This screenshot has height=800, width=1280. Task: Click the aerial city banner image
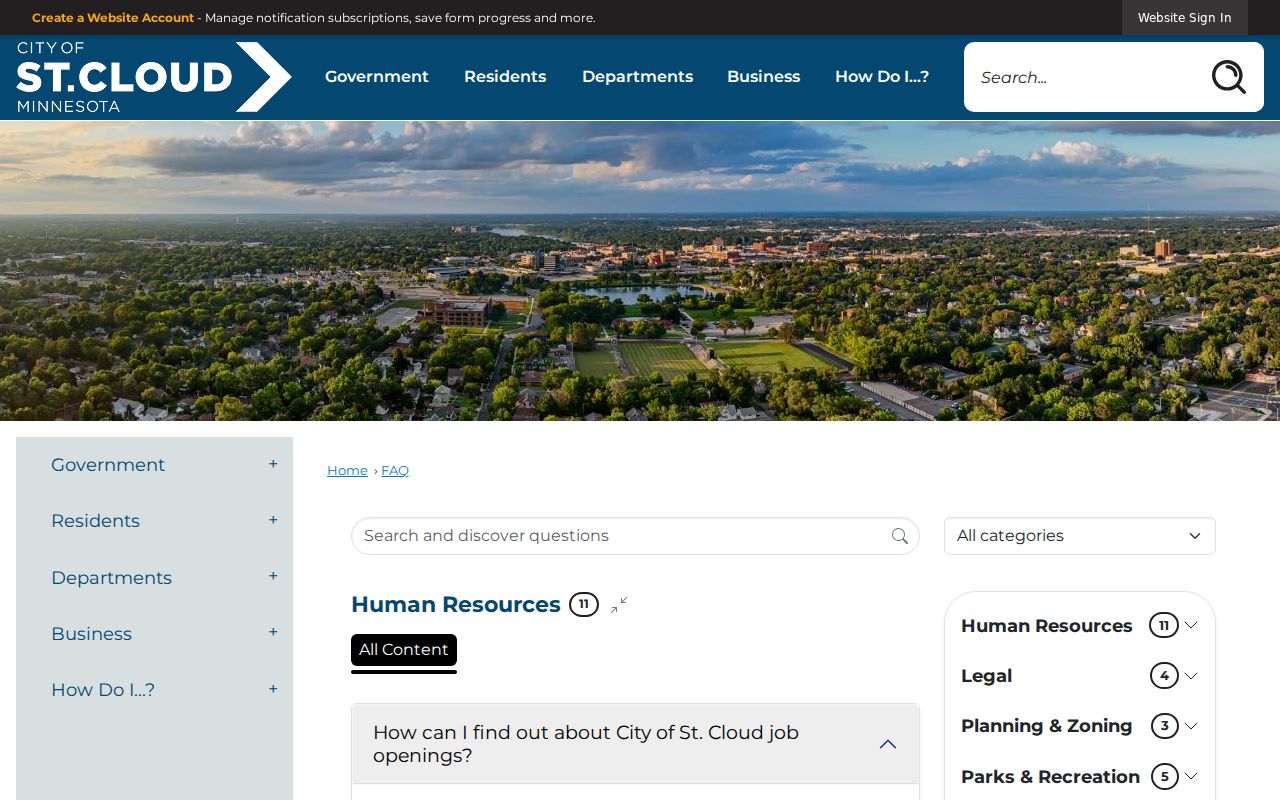tap(640, 271)
